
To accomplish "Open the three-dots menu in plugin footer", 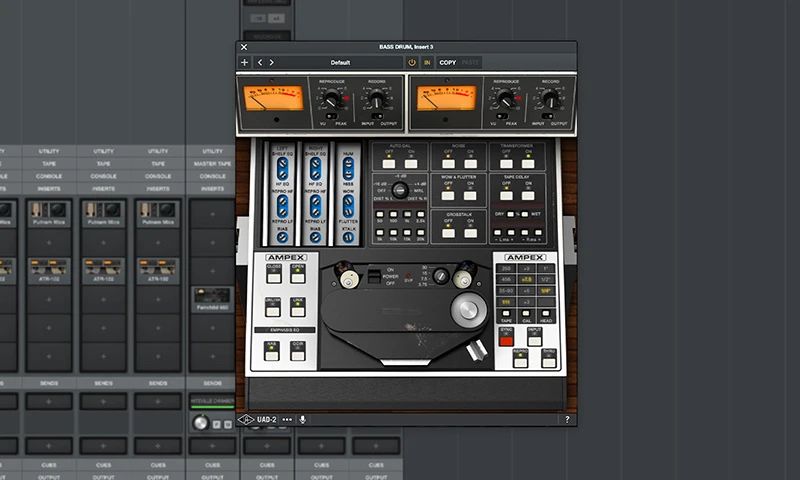I will (x=287, y=419).
